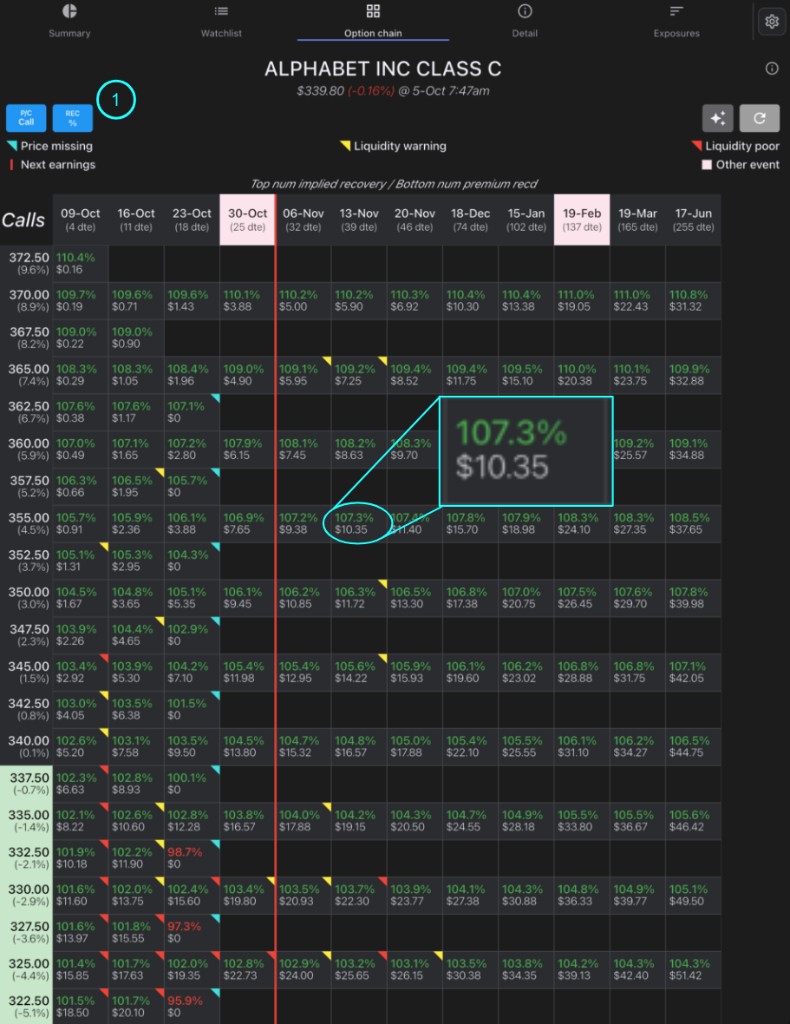Select the $1.17 cell in 362.50 row
The height and width of the screenshot is (1024, 790).
click(136, 411)
